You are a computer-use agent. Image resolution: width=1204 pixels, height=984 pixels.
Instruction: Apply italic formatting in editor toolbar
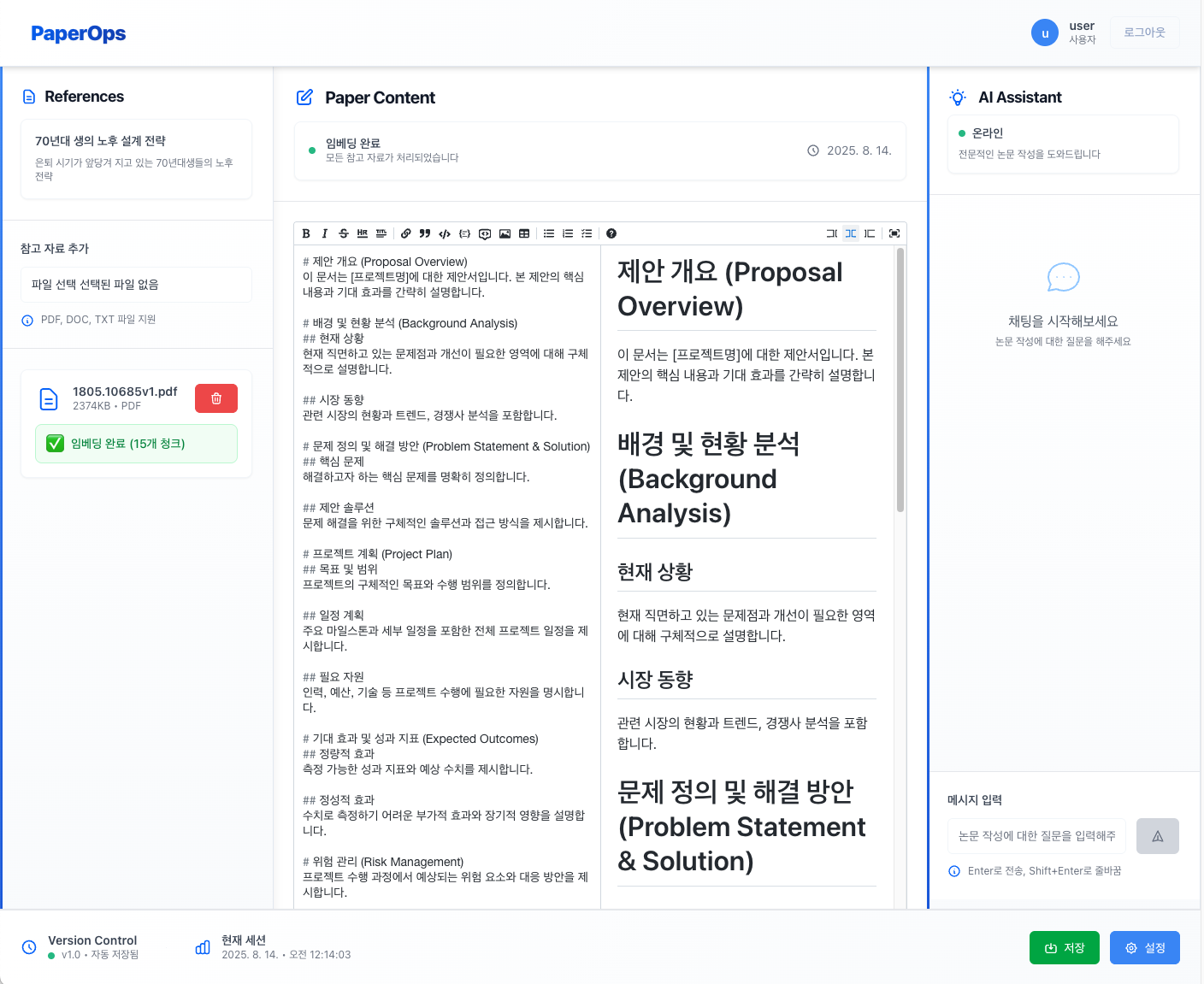pos(325,233)
